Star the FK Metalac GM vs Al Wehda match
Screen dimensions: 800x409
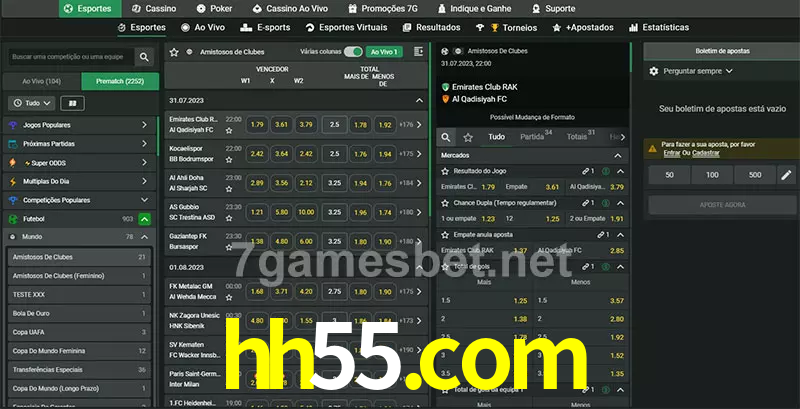click(x=229, y=297)
